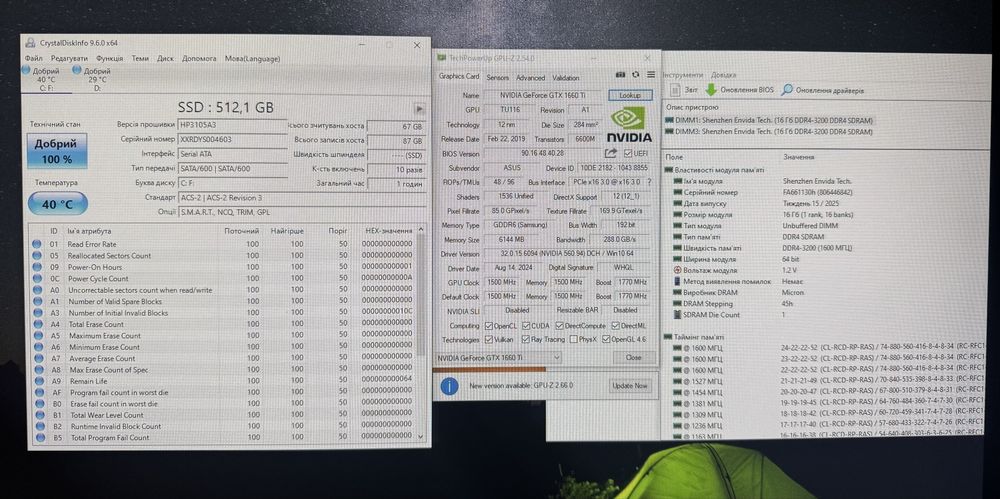Toggle UEFI checkbox in GPU-Z
Viewport: 1000px width, 499px height.
tap(629, 153)
